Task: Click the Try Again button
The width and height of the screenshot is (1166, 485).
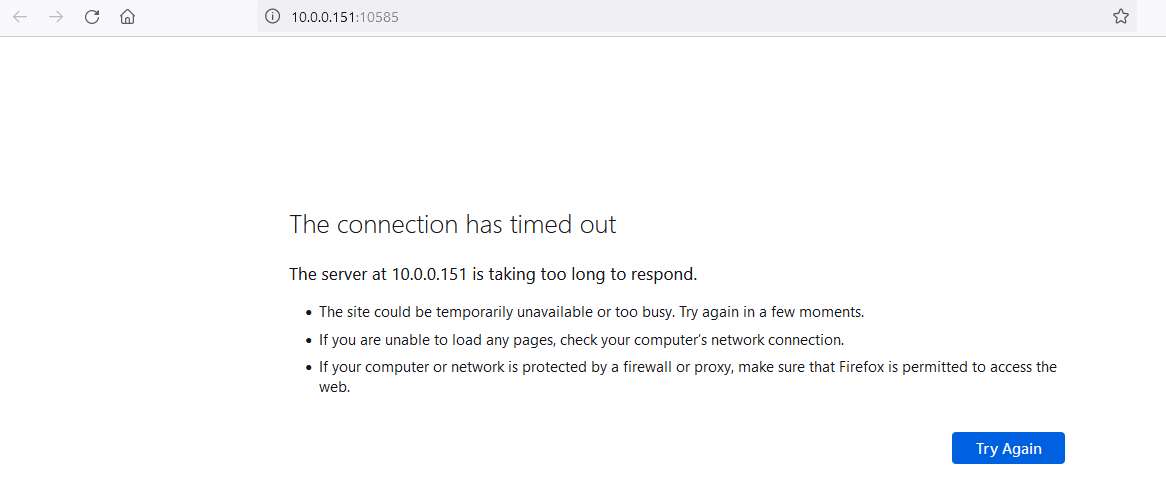Action: pos(1008,449)
